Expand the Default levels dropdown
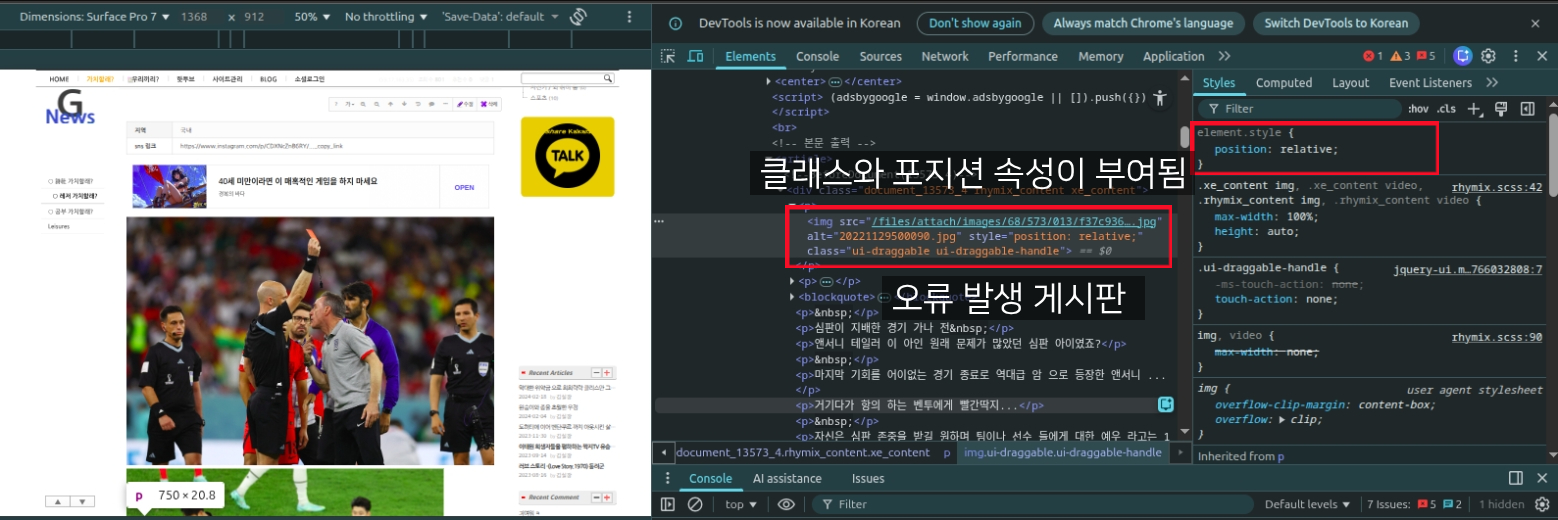Viewport: 1558px width, 520px height. coord(1307,504)
